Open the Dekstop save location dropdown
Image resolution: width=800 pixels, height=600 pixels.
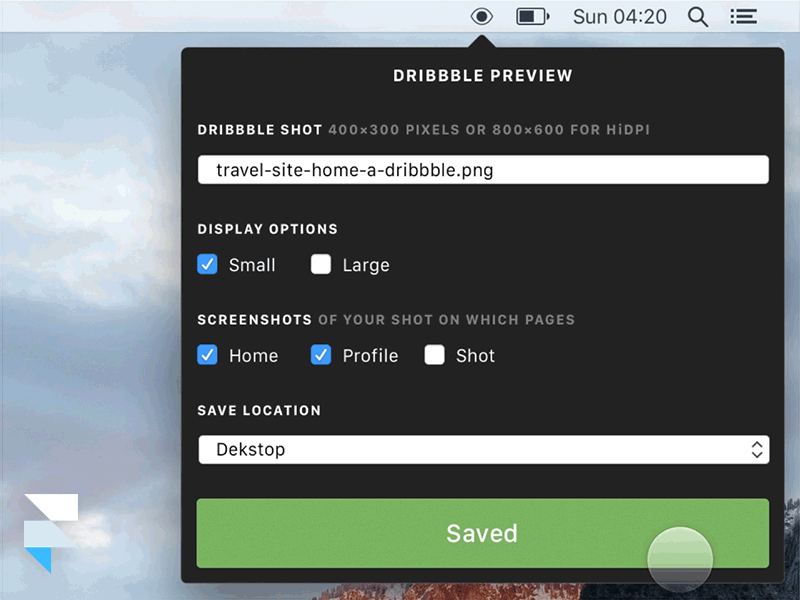click(x=483, y=449)
